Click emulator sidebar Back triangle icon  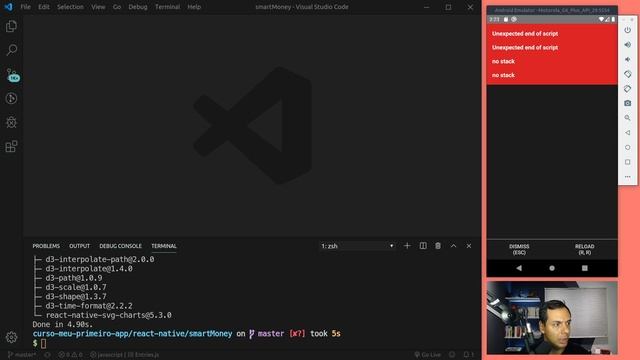627,133
